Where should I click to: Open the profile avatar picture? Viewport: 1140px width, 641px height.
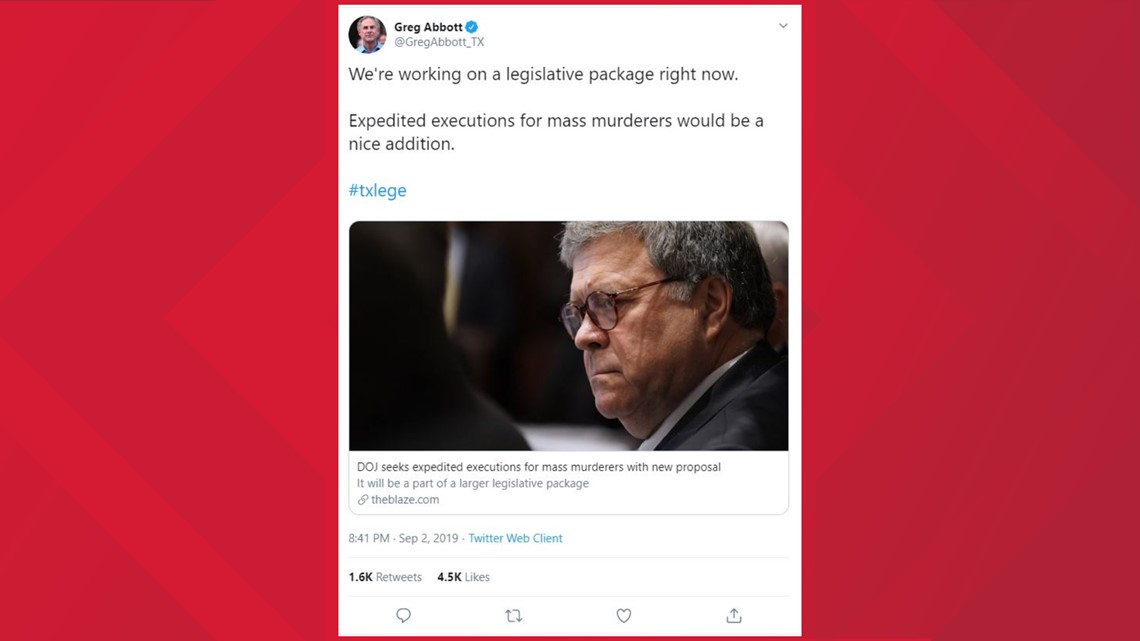(x=367, y=34)
